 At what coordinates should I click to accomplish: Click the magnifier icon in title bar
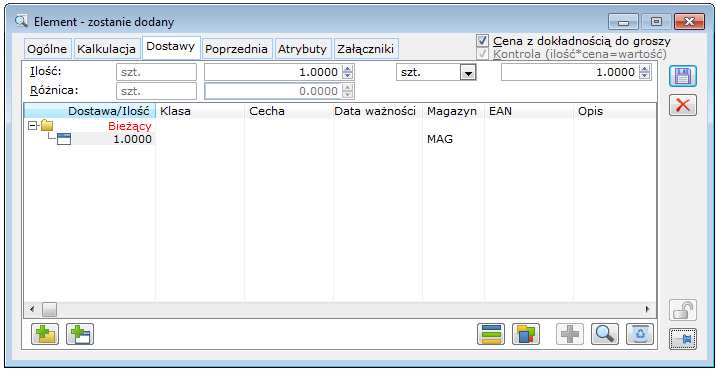click(x=21, y=21)
